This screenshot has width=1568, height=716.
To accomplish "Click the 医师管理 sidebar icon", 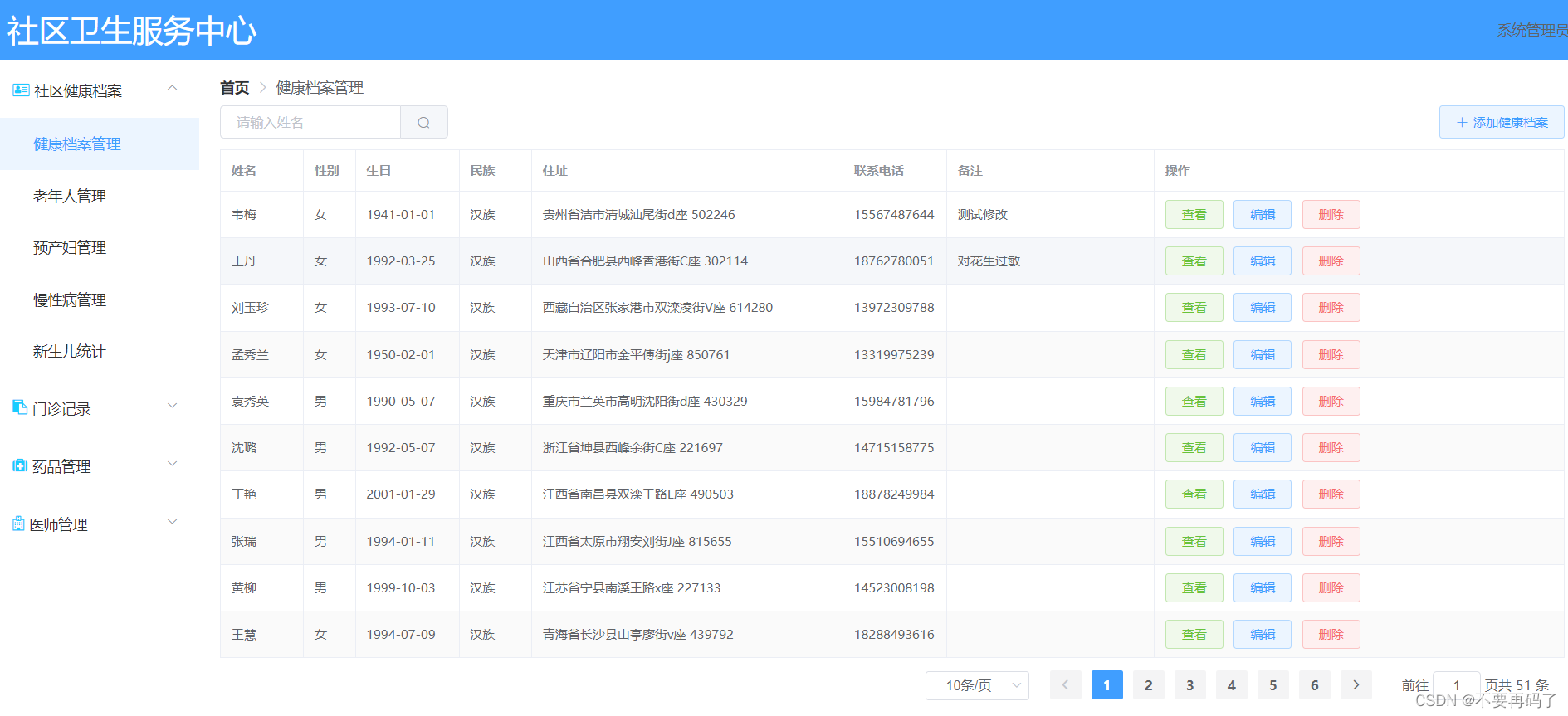I will [18, 524].
